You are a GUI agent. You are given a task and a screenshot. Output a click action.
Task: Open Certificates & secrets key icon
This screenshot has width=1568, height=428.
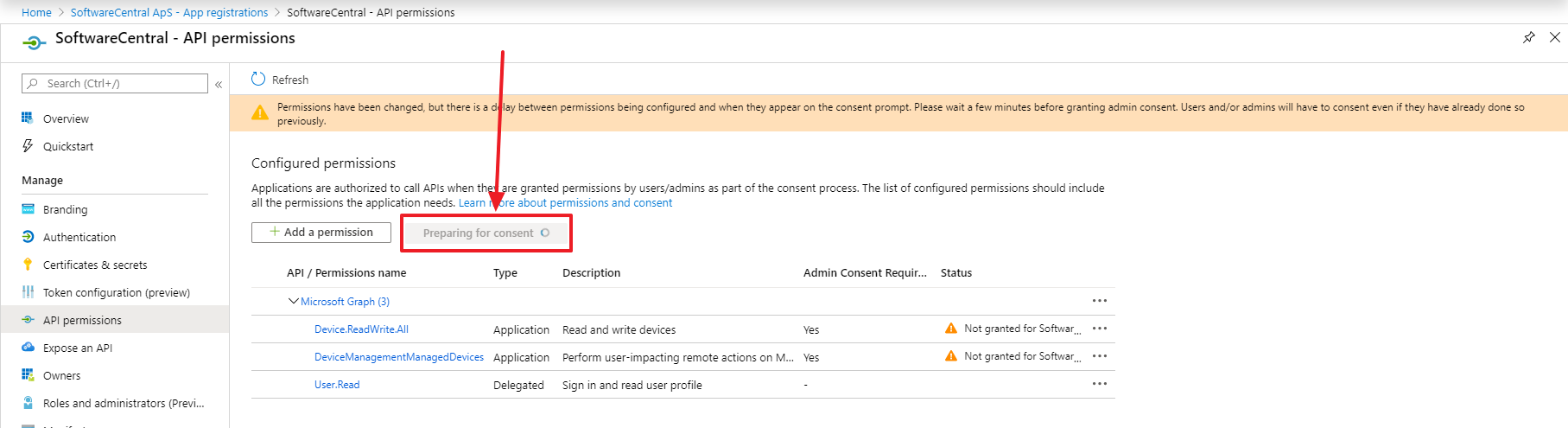click(28, 265)
